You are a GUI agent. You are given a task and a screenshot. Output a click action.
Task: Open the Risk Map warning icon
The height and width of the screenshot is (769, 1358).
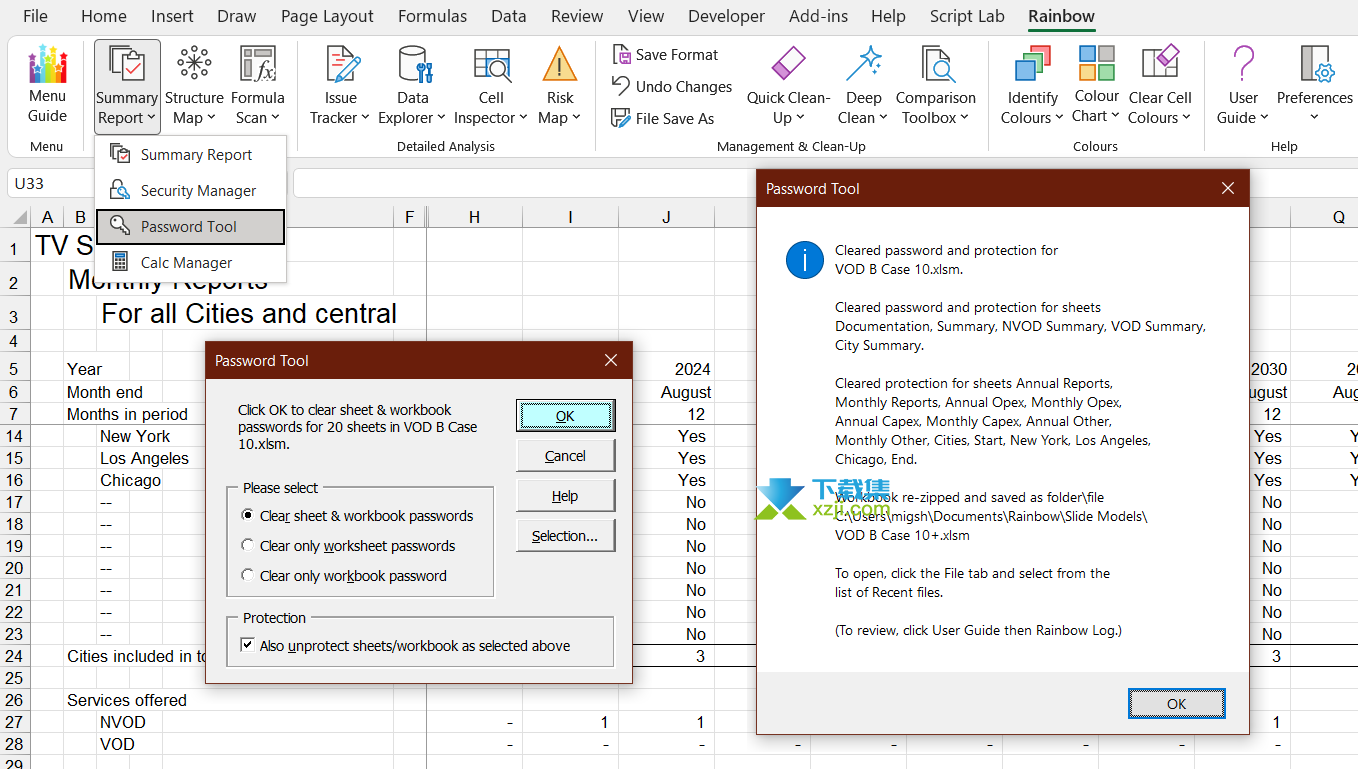560,65
